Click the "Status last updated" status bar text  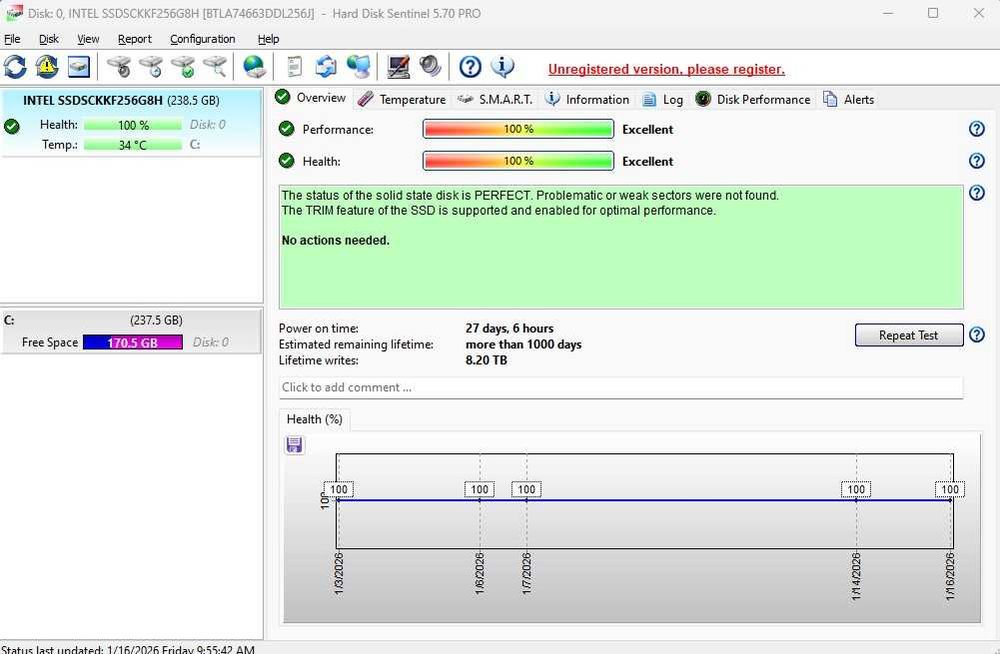[128, 649]
